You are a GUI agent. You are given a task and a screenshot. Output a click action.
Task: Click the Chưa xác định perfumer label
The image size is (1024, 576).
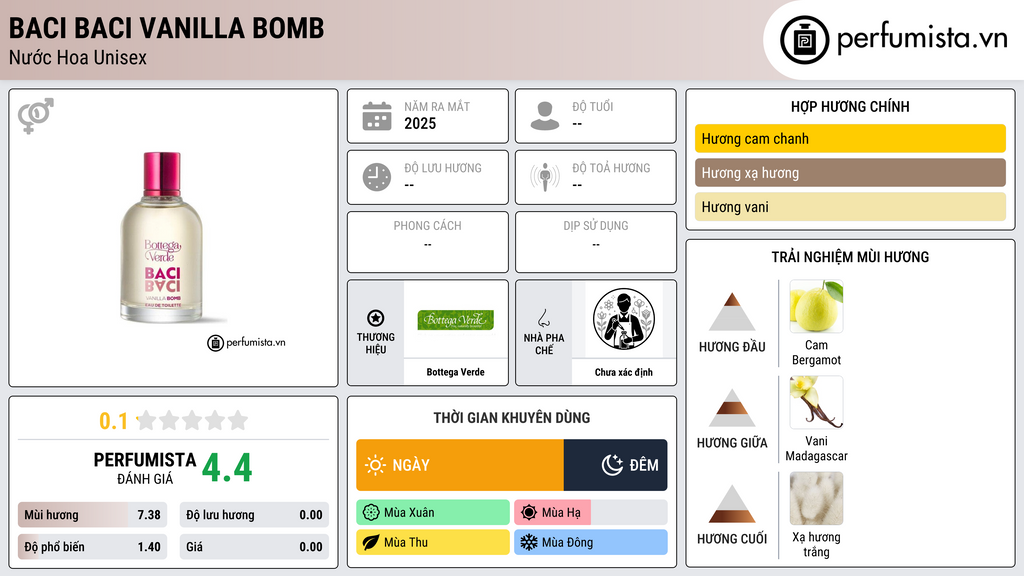tap(624, 372)
